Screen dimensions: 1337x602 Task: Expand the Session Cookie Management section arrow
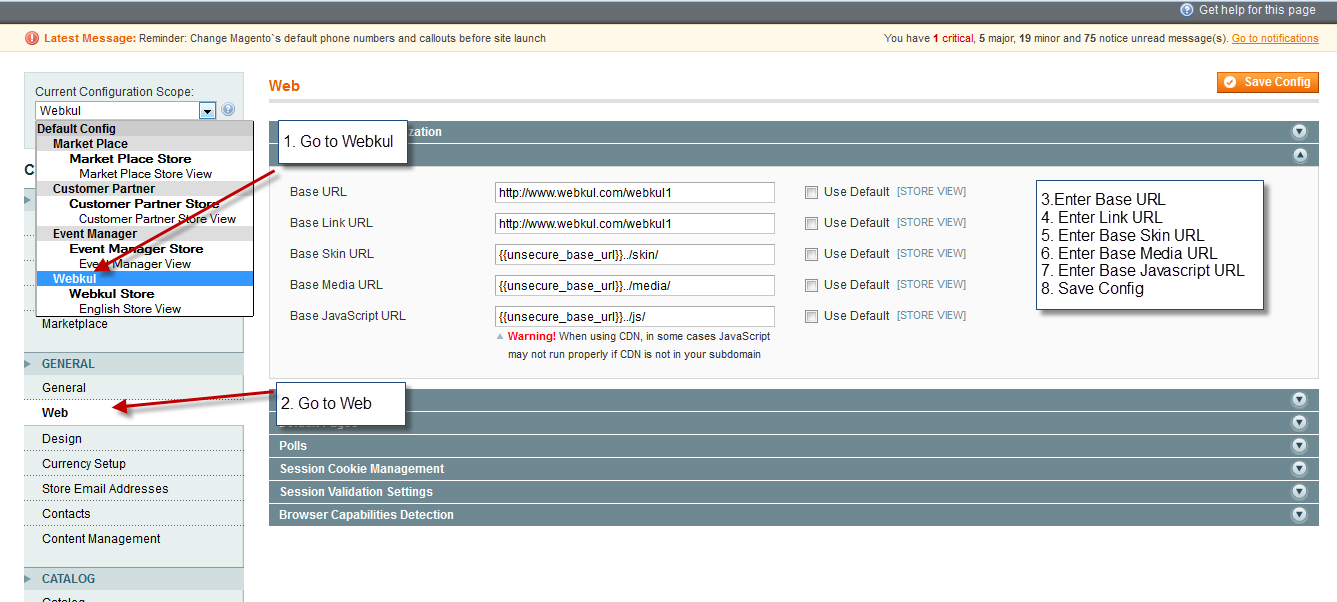tap(1299, 469)
